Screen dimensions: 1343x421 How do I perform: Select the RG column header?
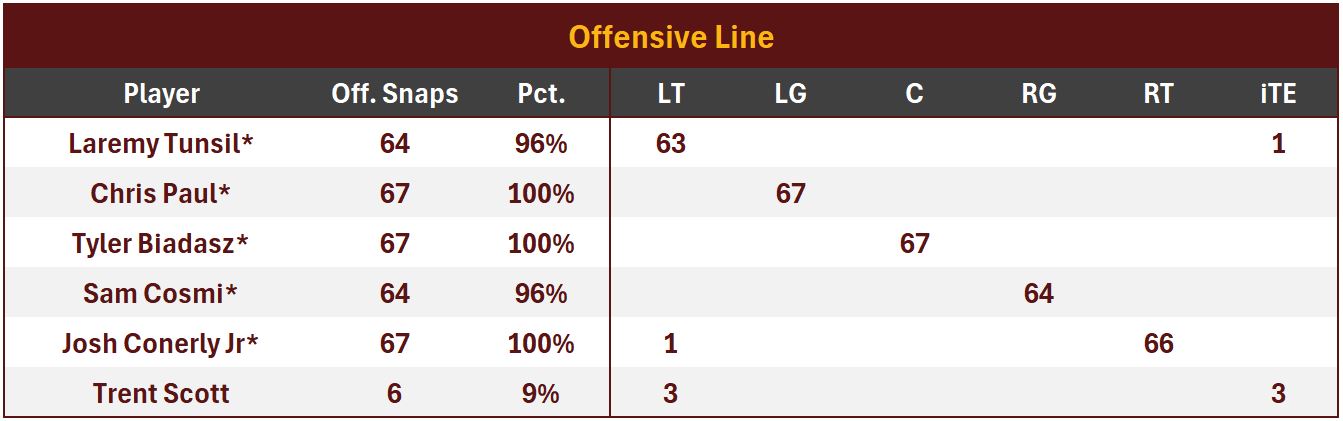coord(1038,94)
